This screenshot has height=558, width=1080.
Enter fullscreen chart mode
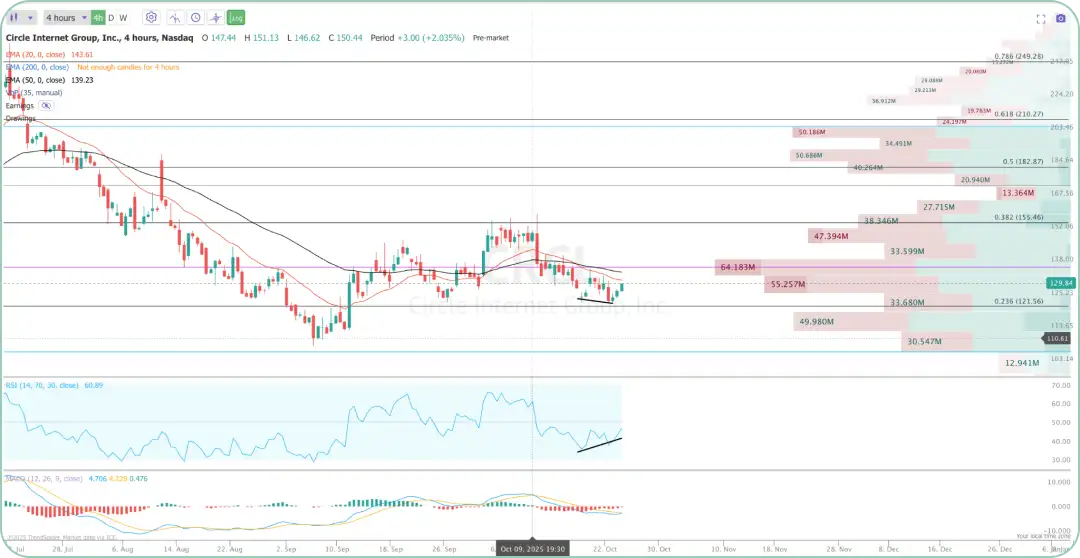[x=1041, y=19]
